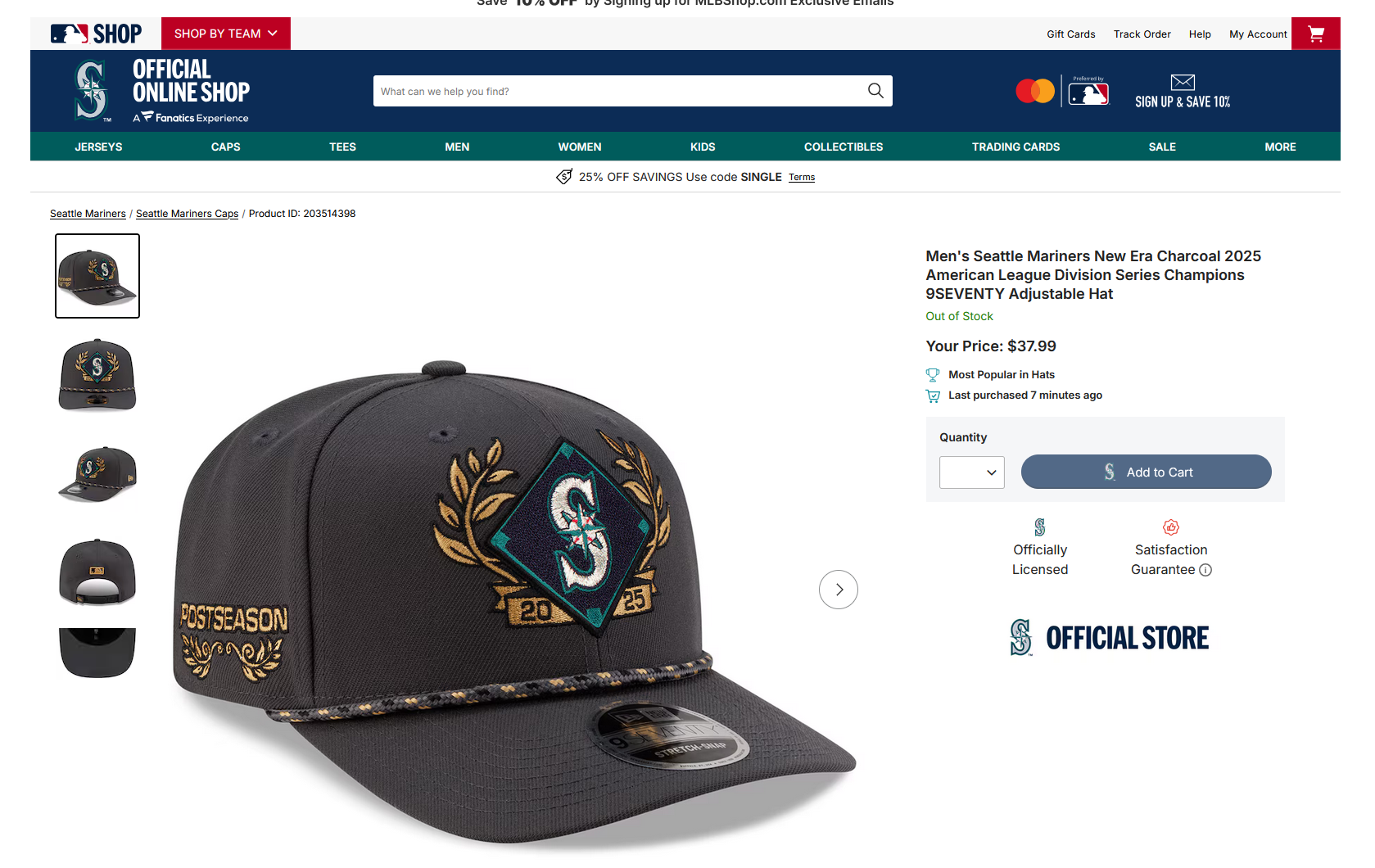The width and height of the screenshot is (1375, 868).
Task: Click the Sign Up & Save envelope icon
Action: click(x=1183, y=82)
